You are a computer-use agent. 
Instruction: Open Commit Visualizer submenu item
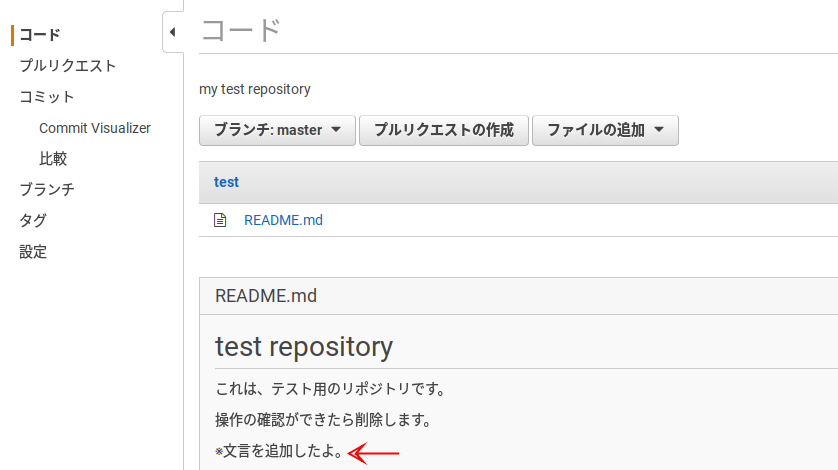pos(95,128)
